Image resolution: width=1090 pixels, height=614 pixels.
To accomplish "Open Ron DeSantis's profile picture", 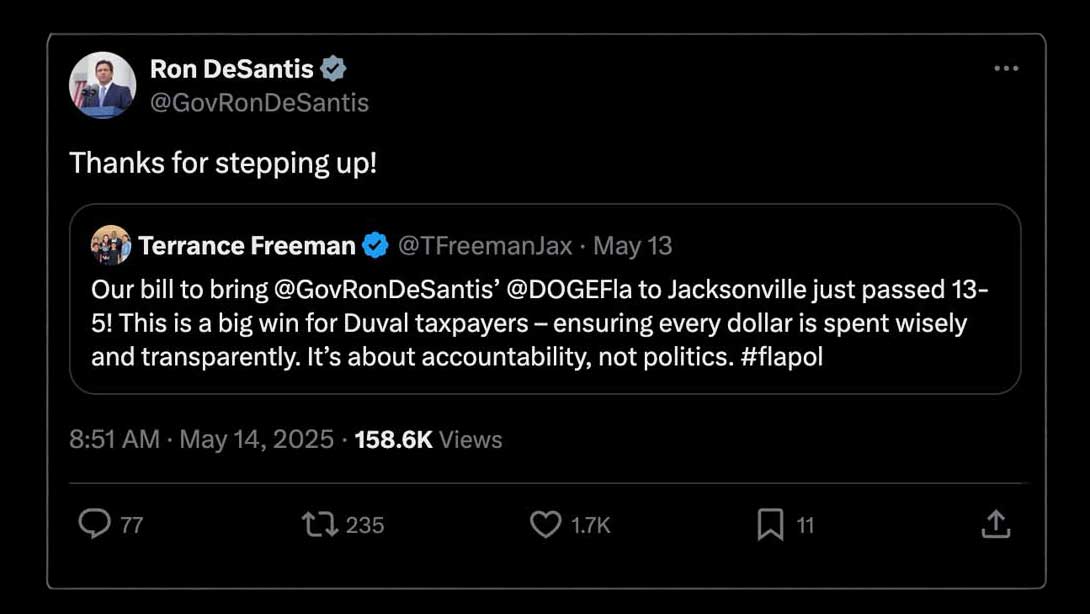I will pos(103,85).
